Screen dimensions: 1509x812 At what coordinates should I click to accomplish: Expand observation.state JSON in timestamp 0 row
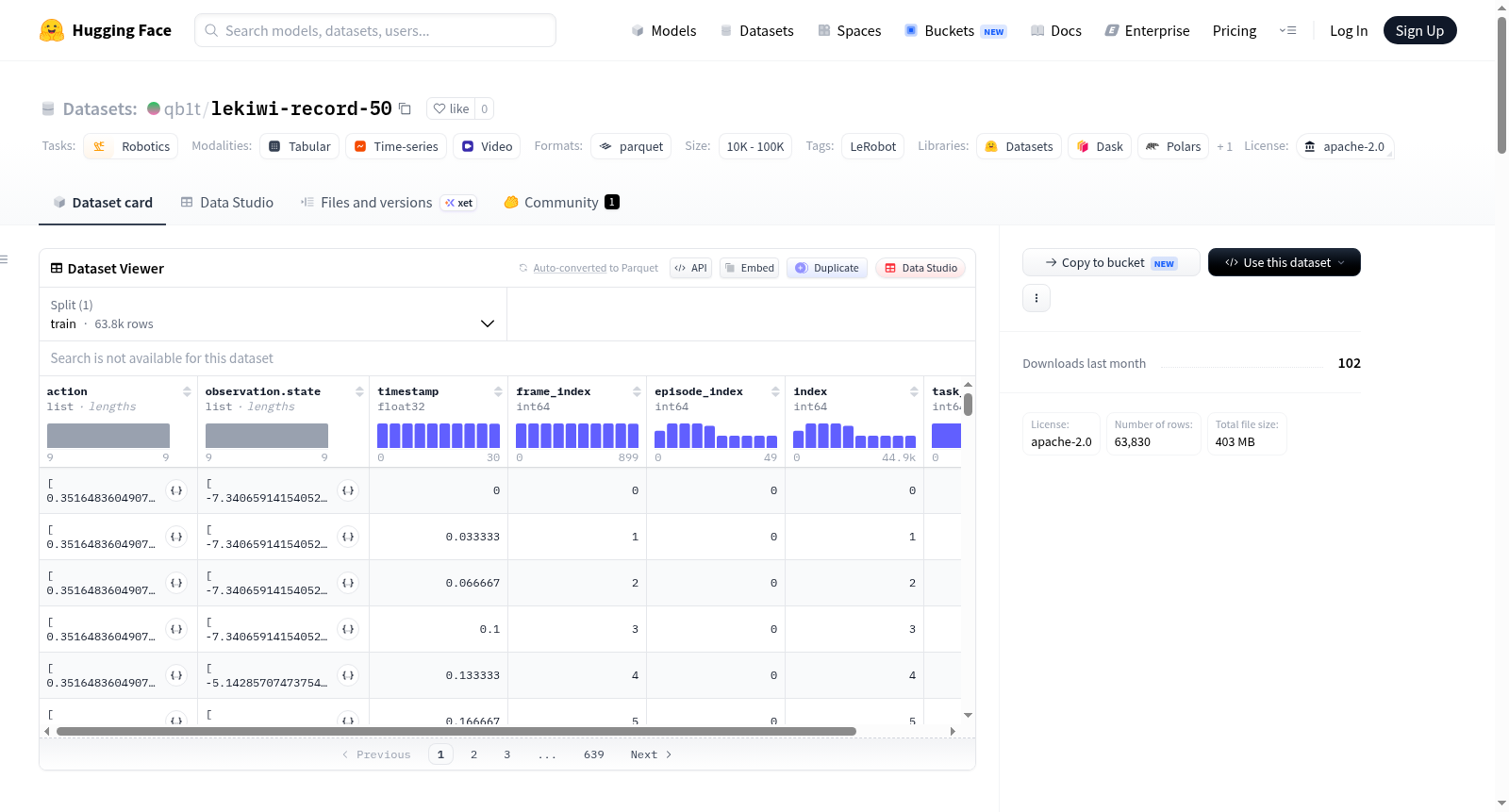348,490
